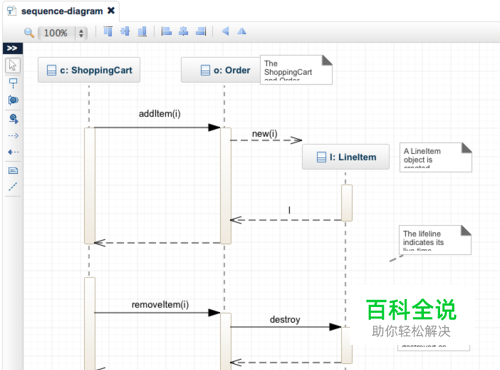
Task: Click the Order lifeline class icon
Action: (x=205, y=70)
